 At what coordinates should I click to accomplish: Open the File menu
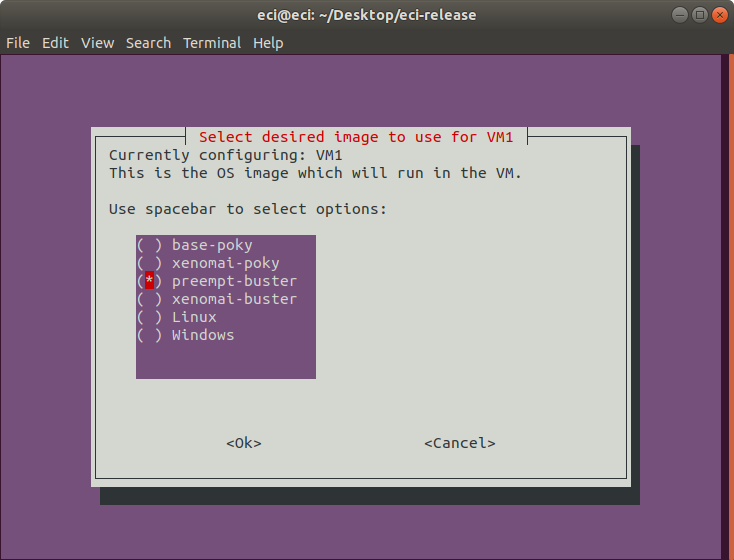click(18, 43)
